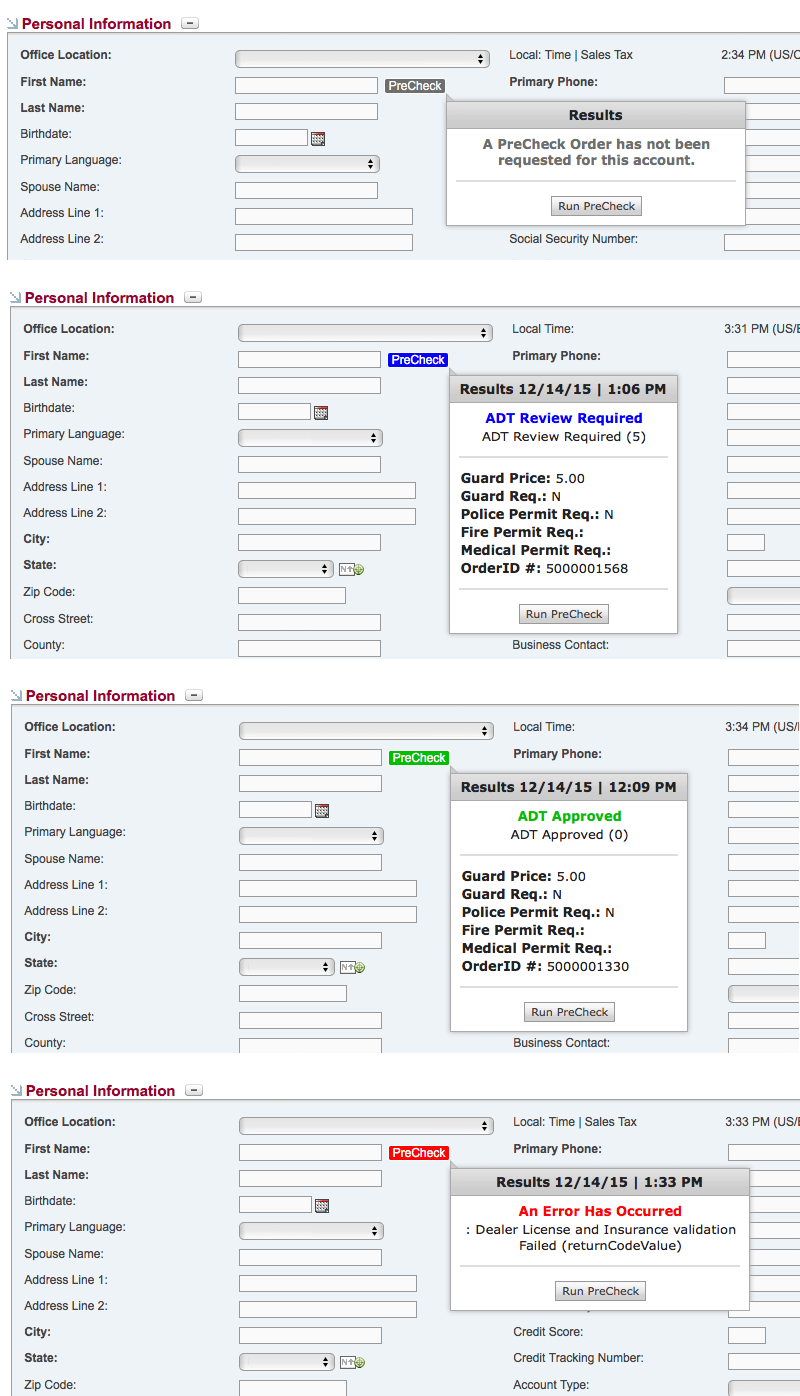
Task: Click the blue PreCheck badge
Action: [418, 360]
